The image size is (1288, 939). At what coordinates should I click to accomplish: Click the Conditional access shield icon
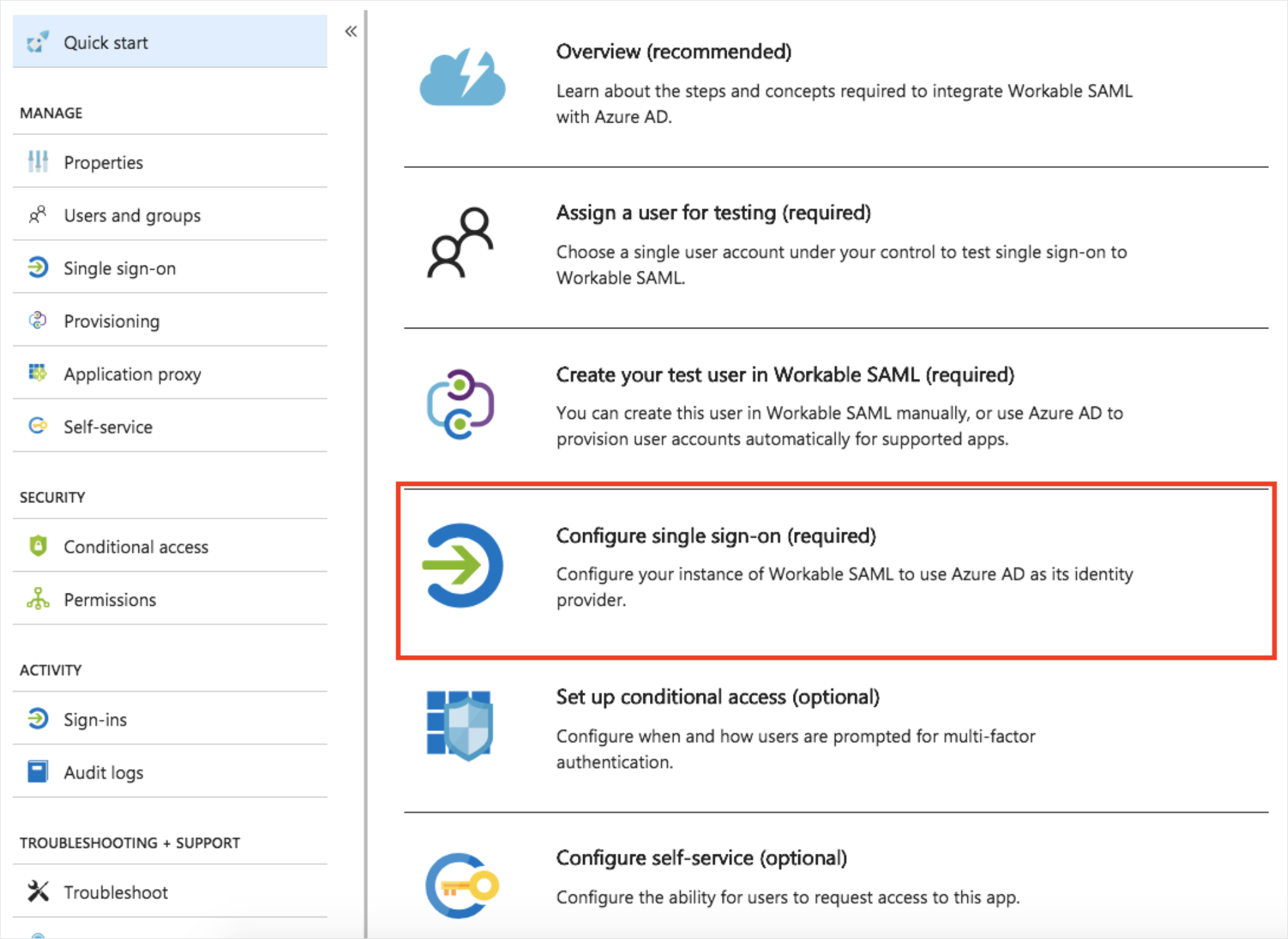[x=38, y=546]
